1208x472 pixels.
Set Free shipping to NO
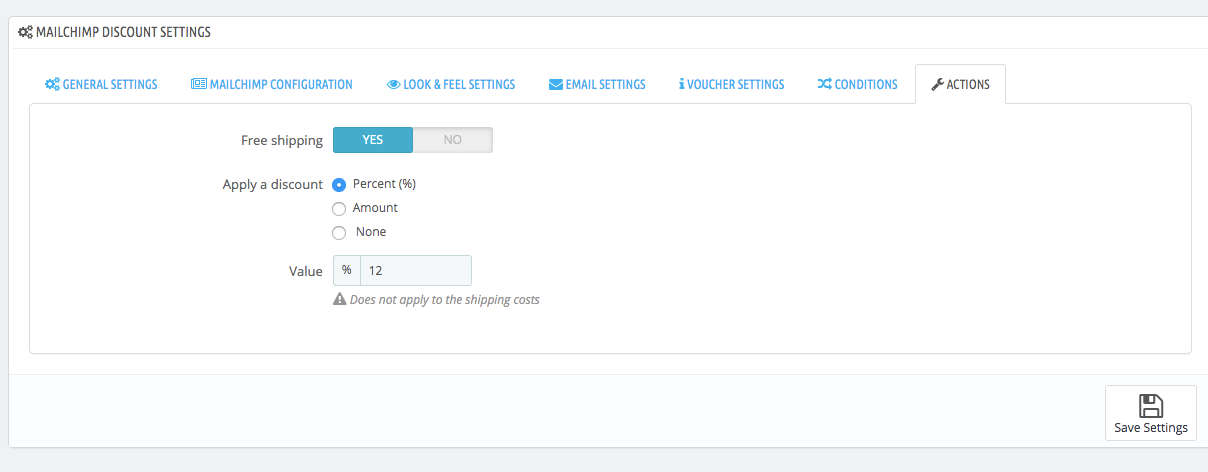(x=453, y=140)
